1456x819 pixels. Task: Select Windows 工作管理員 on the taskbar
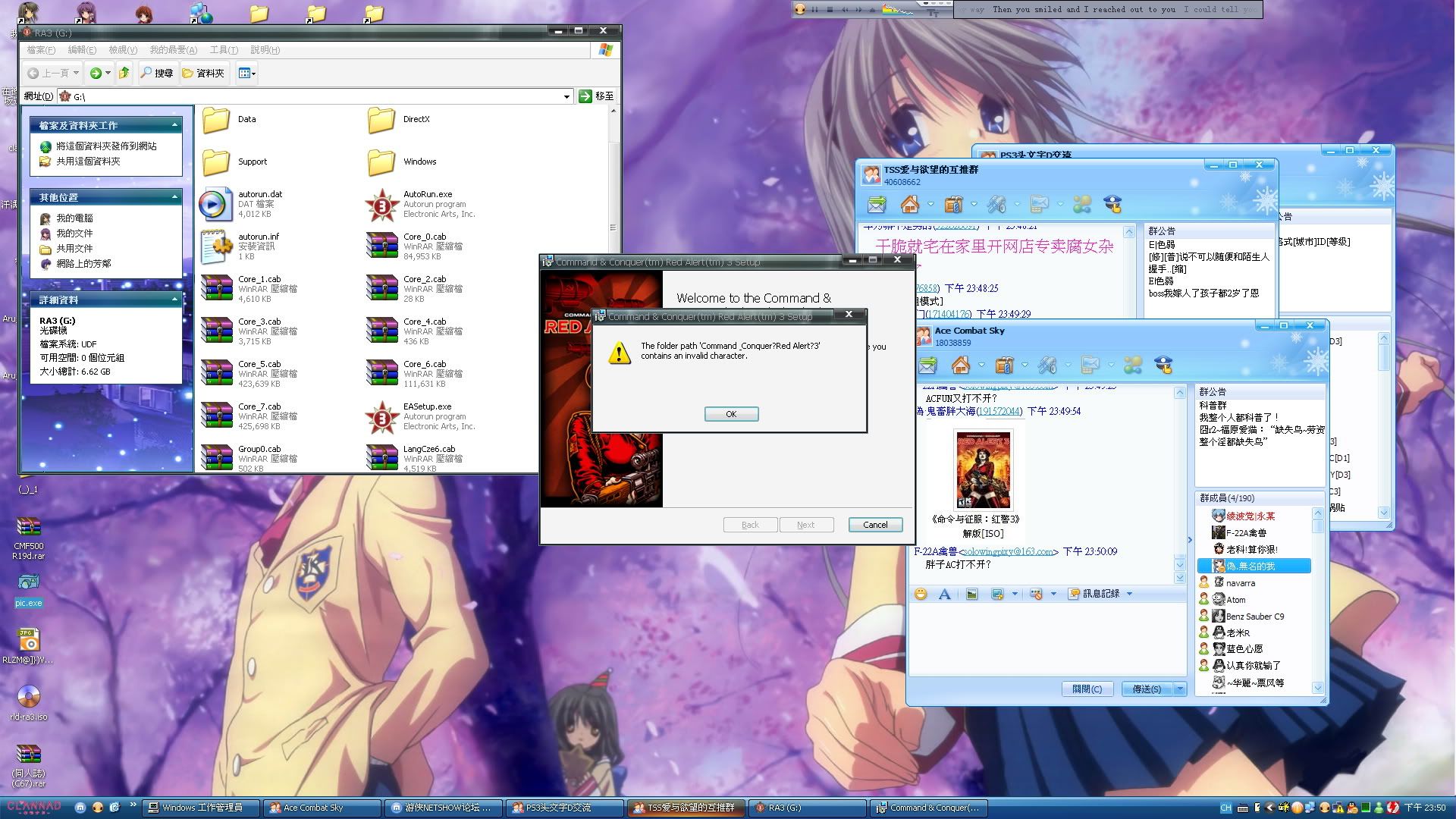click(x=202, y=808)
